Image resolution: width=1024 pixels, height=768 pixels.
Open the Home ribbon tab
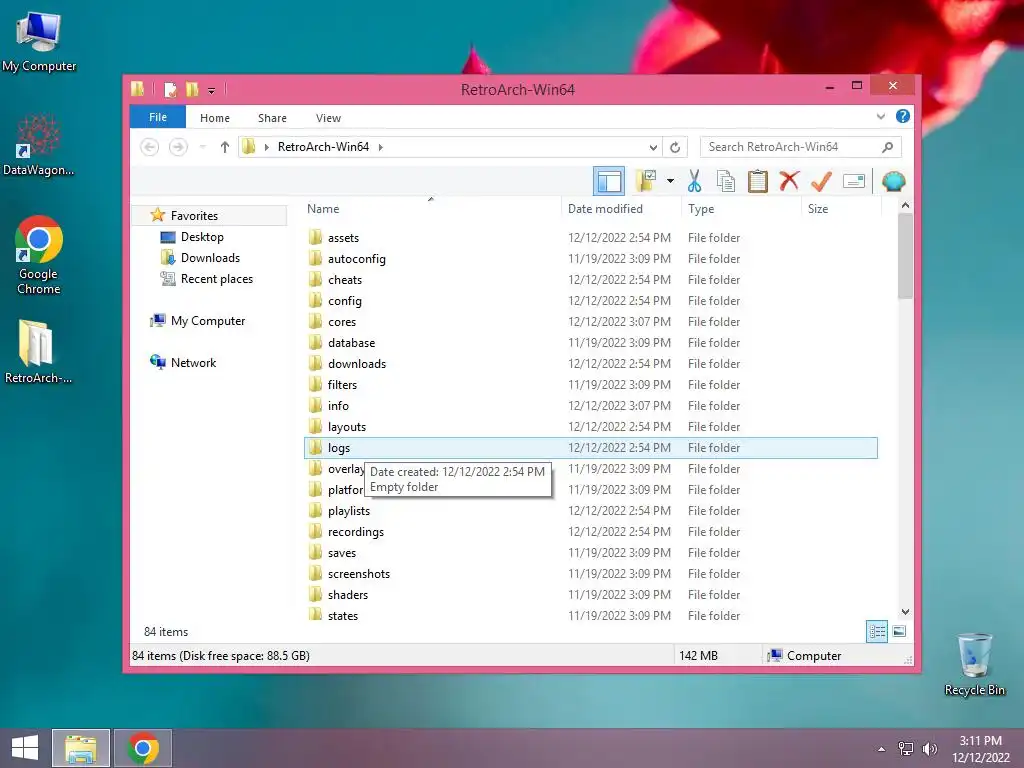point(215,118)
